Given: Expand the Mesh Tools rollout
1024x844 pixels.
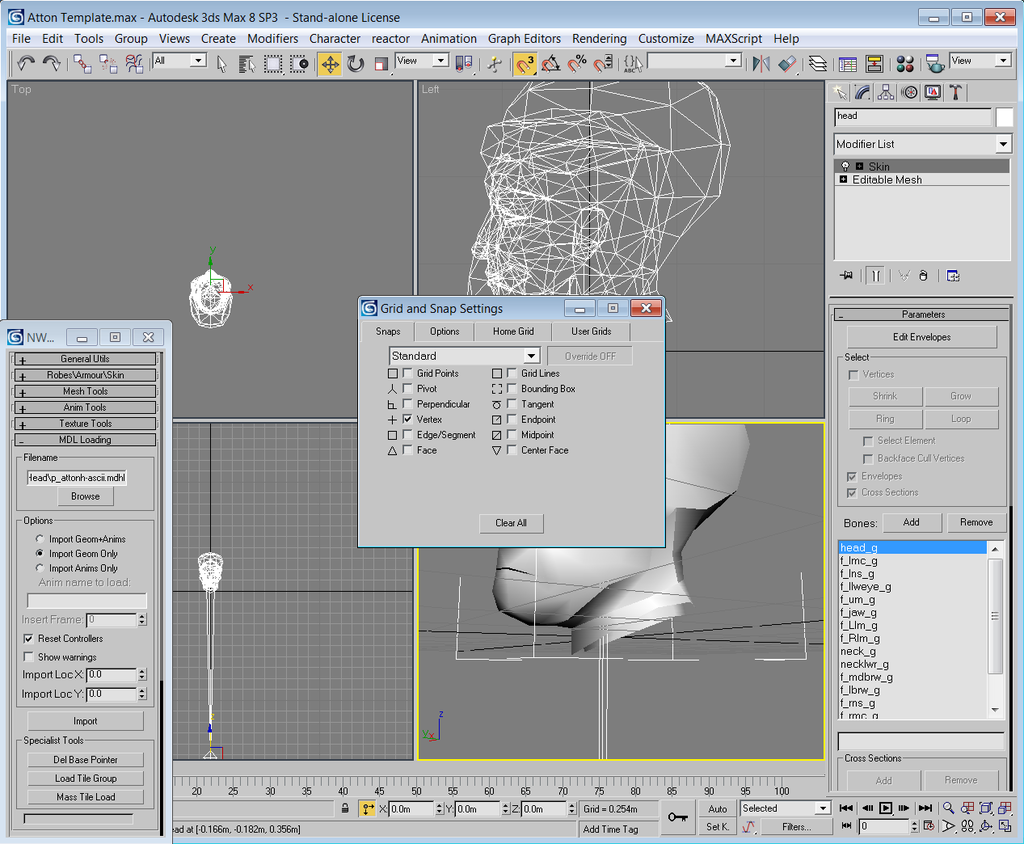Looking at the screenshot, I should (x=85, y=391).
